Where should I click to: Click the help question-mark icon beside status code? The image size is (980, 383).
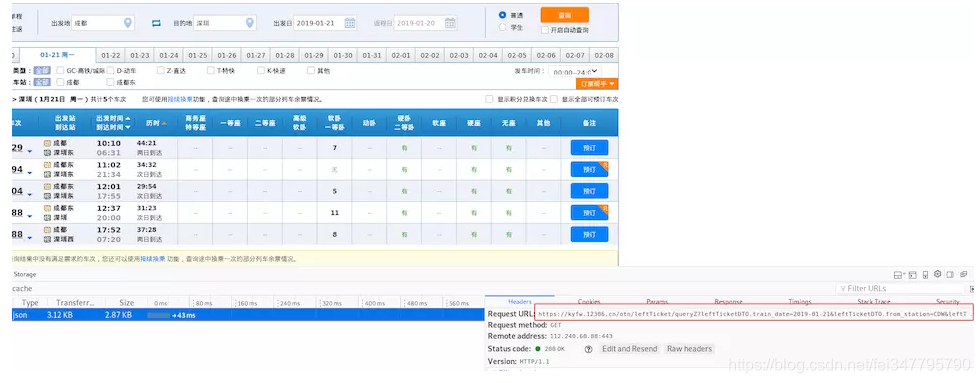(x=588, y=349)
